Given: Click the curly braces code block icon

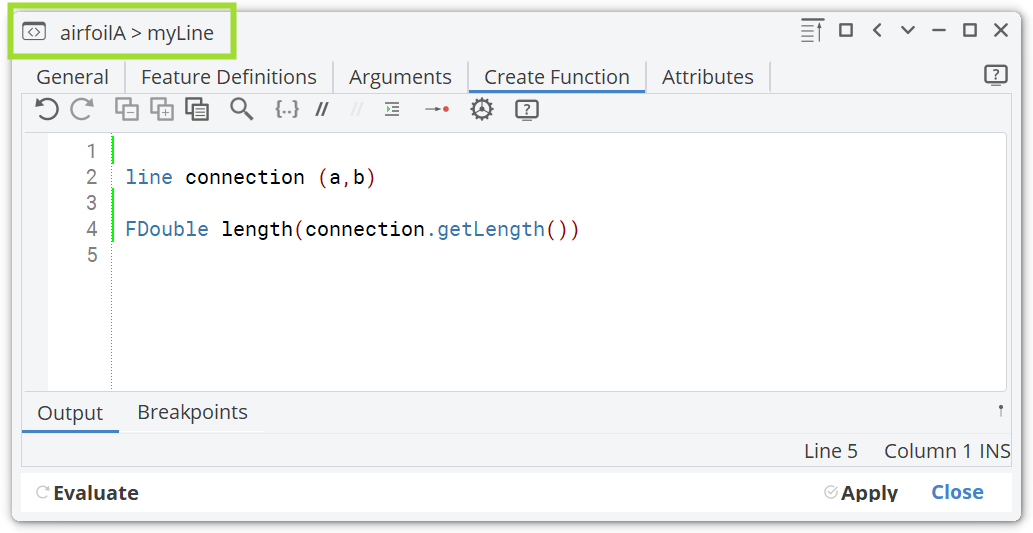Looking at the screenshot, I should pyautogui.click(x=287, y=109).
